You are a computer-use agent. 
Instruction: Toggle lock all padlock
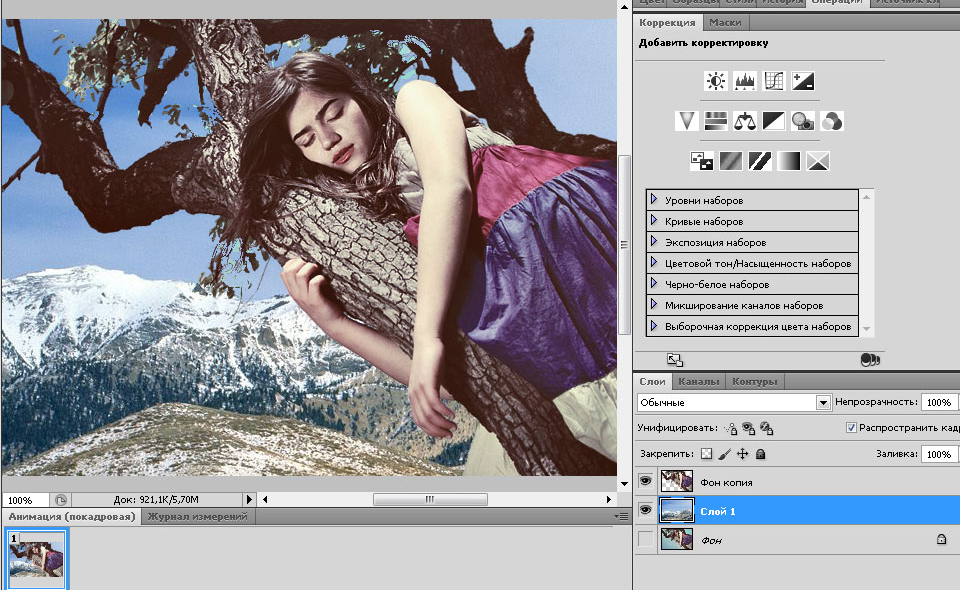(760, 454)
